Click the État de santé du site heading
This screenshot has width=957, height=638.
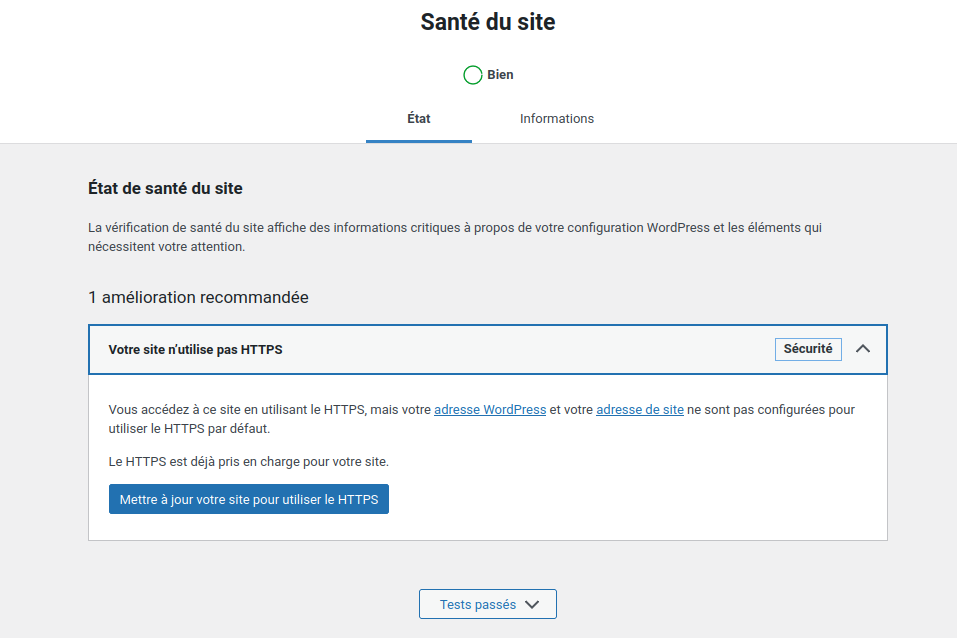(165, 188)
